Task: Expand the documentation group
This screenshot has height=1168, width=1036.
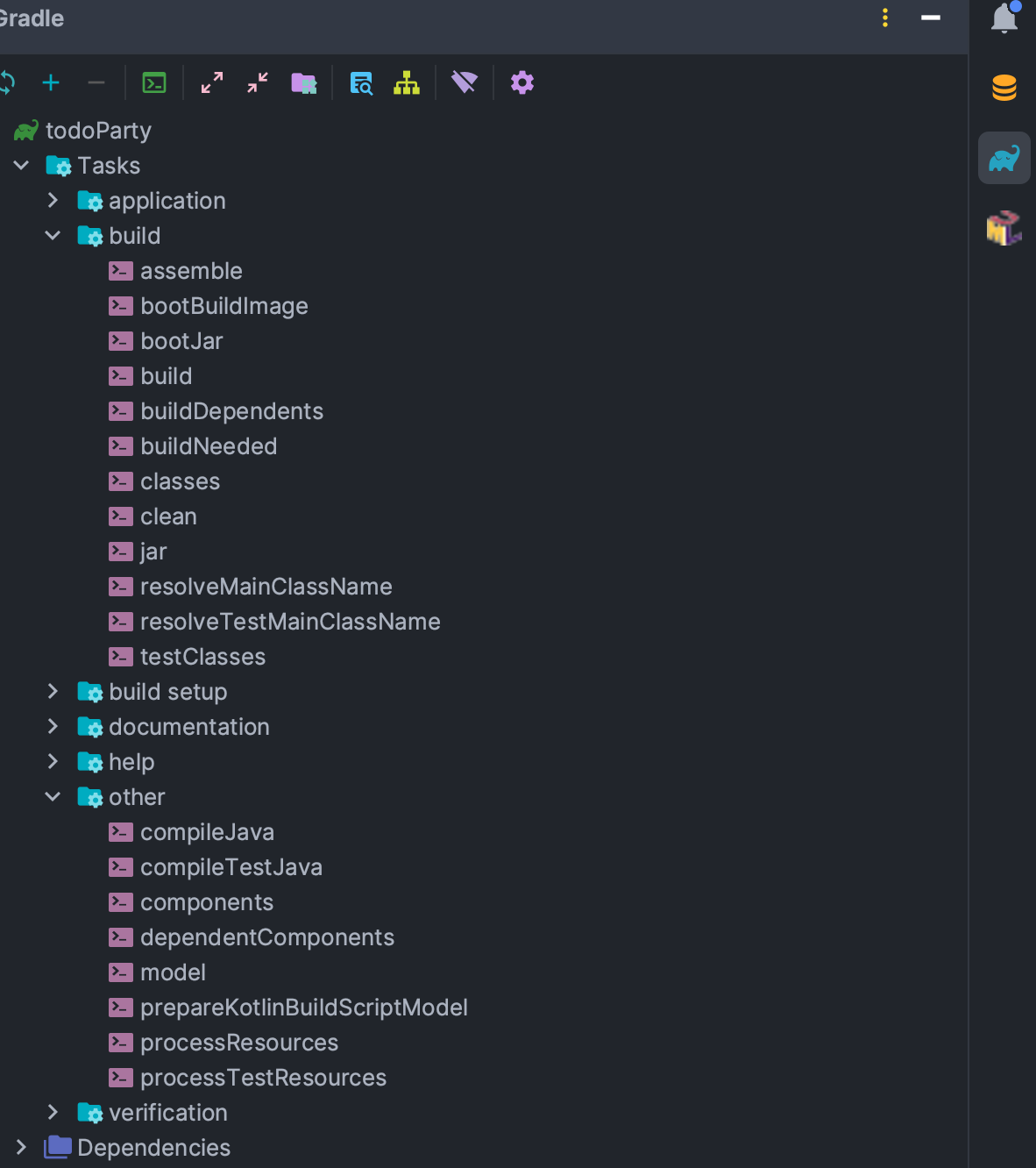Action: [x=53, y=727]
